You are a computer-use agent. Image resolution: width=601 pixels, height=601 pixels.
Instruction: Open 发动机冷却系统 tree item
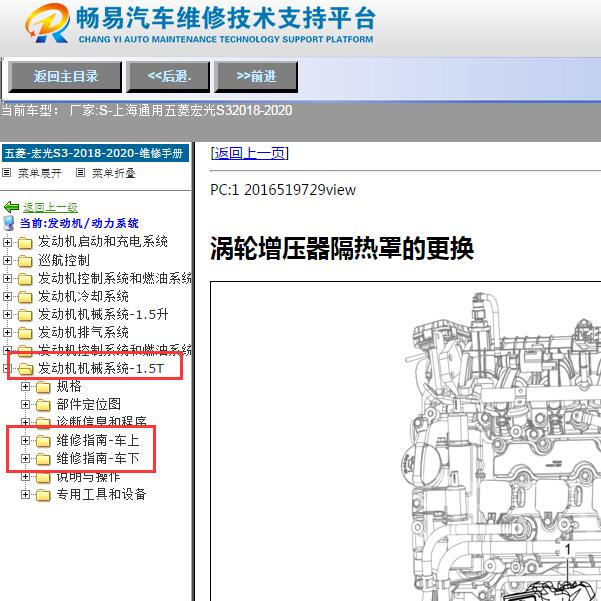tap(83, 296)
